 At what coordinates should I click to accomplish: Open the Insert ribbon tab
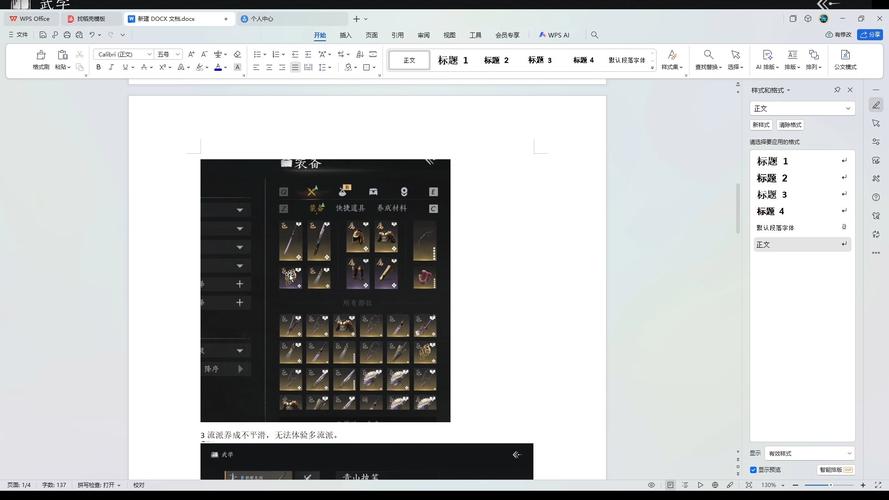tap(345, 35)
